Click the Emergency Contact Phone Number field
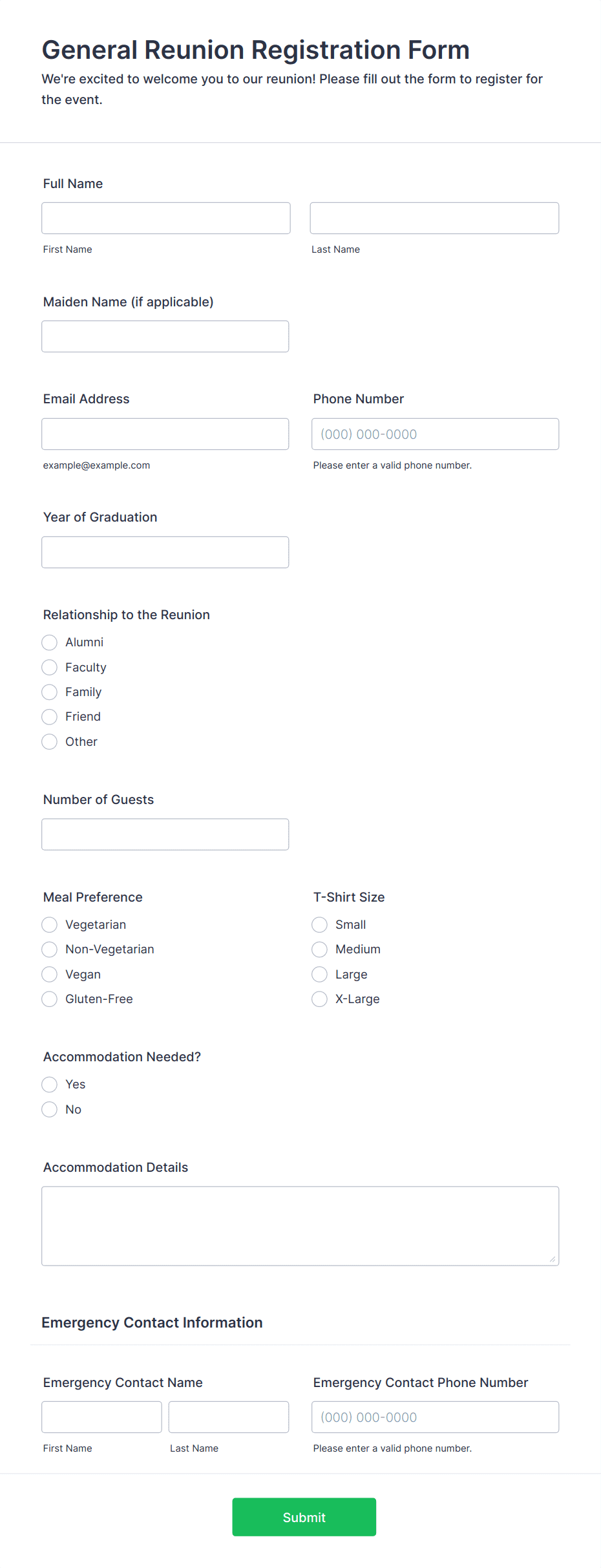This screenshot has width=601, height=1568. (x=434, y=1416)
